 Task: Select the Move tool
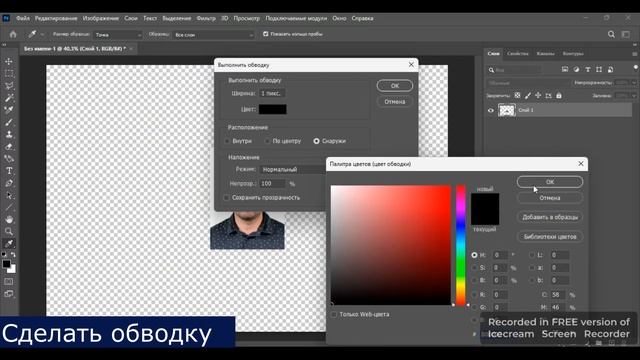(9, 61)
